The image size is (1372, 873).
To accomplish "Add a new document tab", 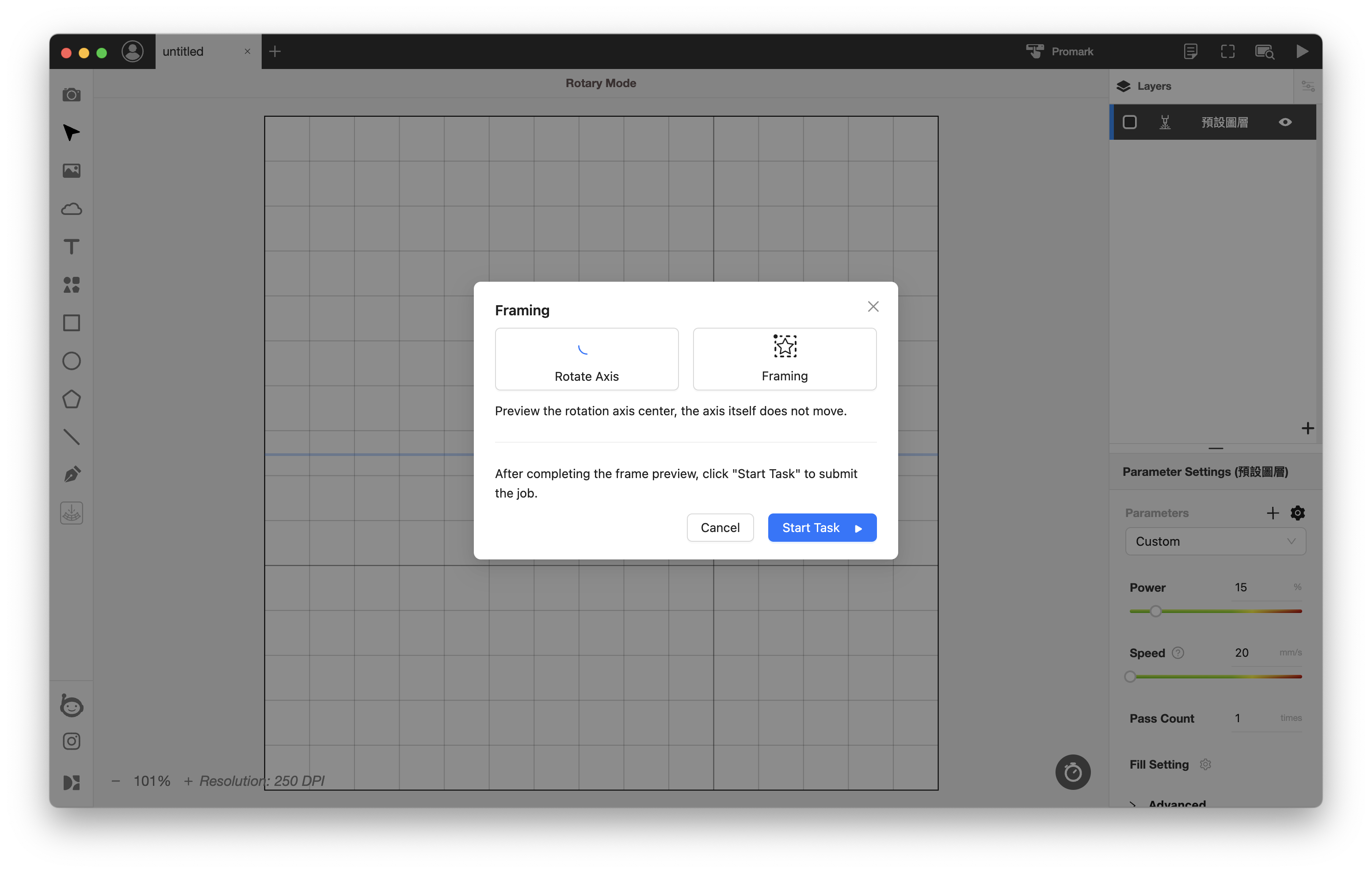I will pos(274,51).
